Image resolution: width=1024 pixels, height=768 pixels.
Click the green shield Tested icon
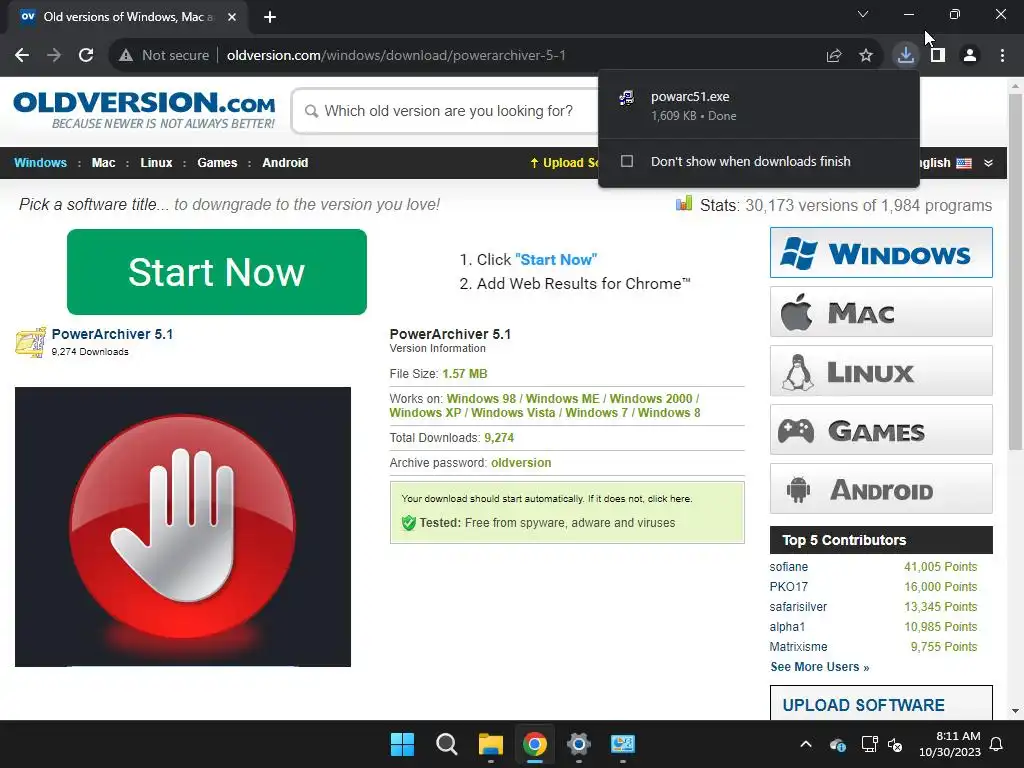[409, 523]
